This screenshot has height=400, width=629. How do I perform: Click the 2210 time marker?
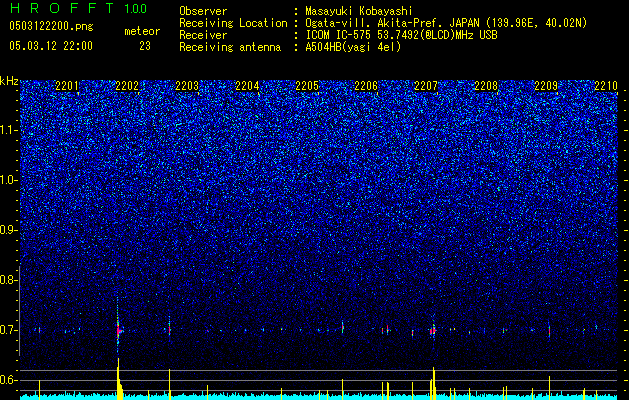coord(606,86)
